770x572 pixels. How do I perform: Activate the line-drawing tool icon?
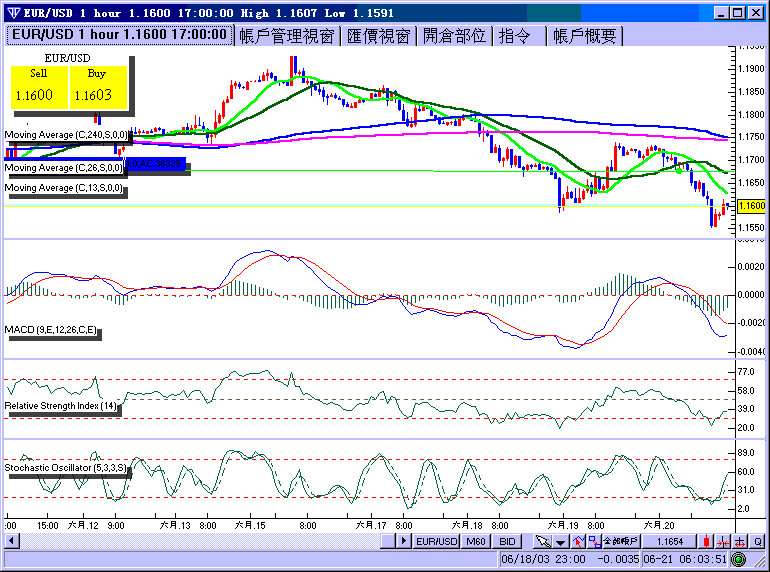click(578, 541)
